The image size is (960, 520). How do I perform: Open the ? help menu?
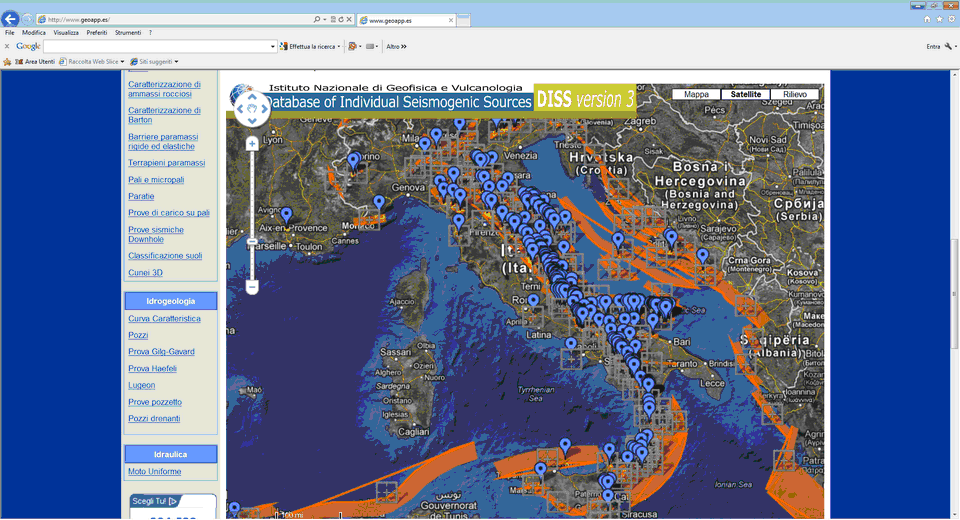pos(150,32)
